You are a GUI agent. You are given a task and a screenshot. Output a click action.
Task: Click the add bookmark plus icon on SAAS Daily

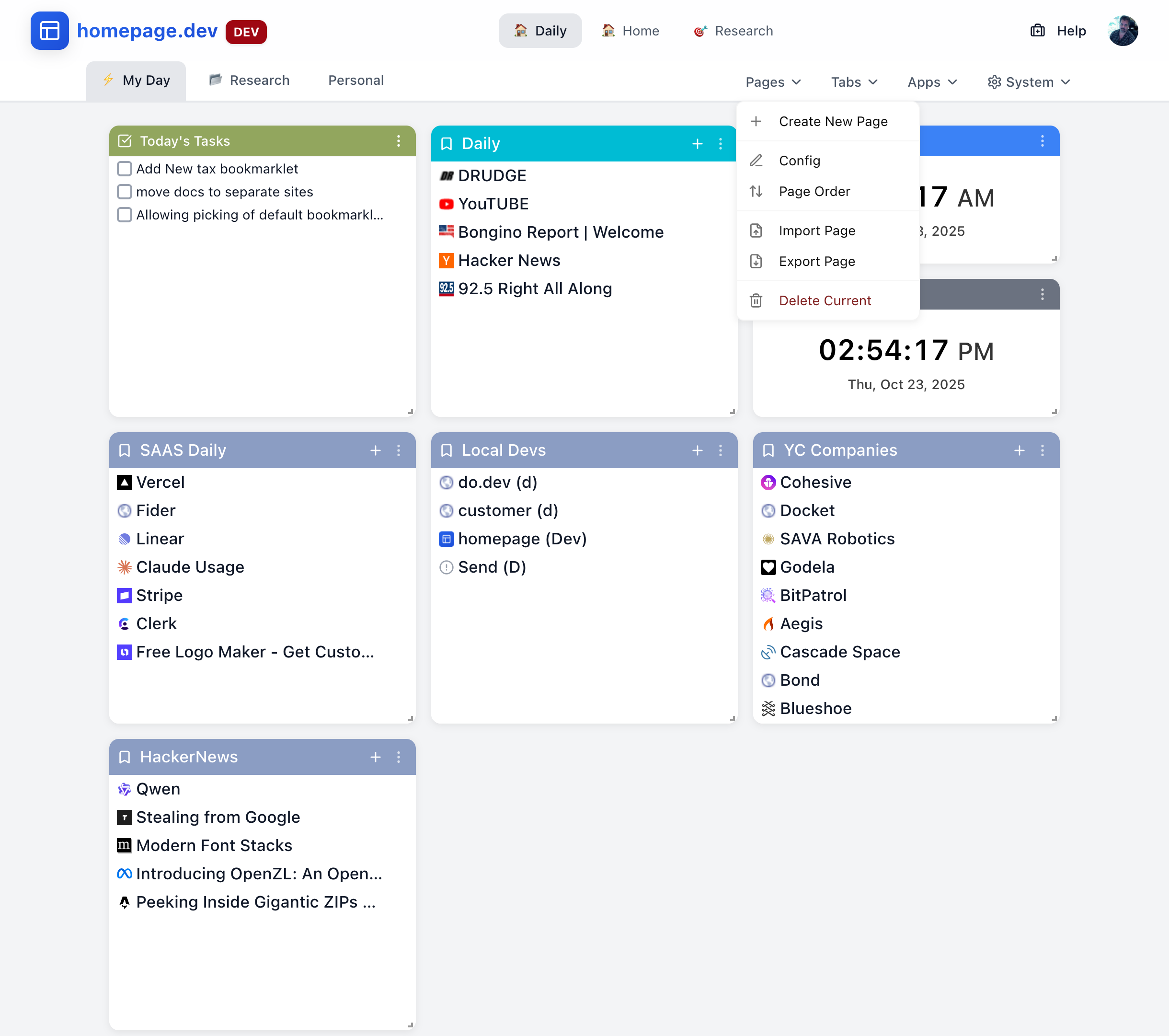tap(376, 451)
